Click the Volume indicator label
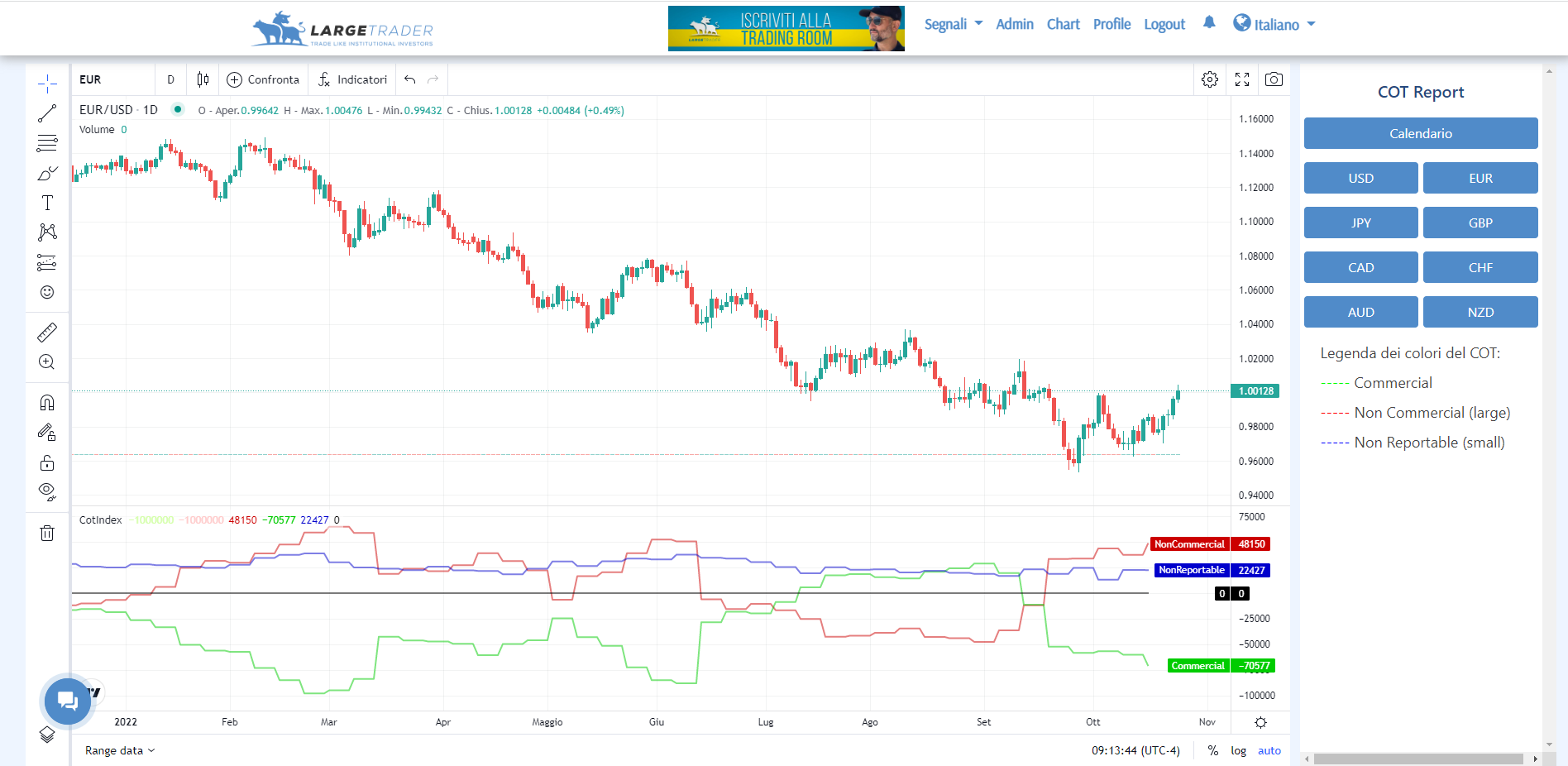The width and height of the screenshot is (1568, 766). pyautogui.click(x=97, y=130)
